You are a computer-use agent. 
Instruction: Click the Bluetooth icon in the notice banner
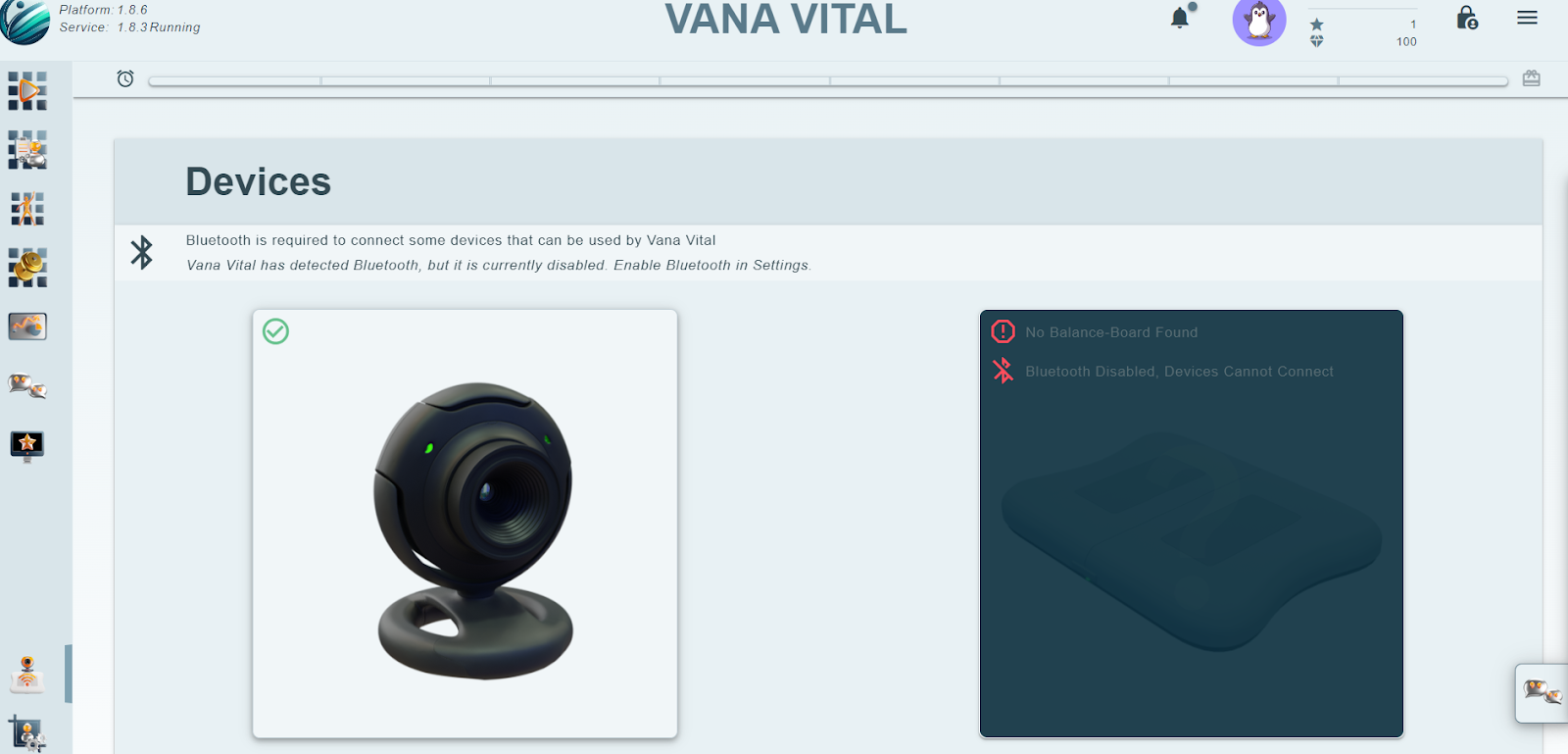coord(142,252)
